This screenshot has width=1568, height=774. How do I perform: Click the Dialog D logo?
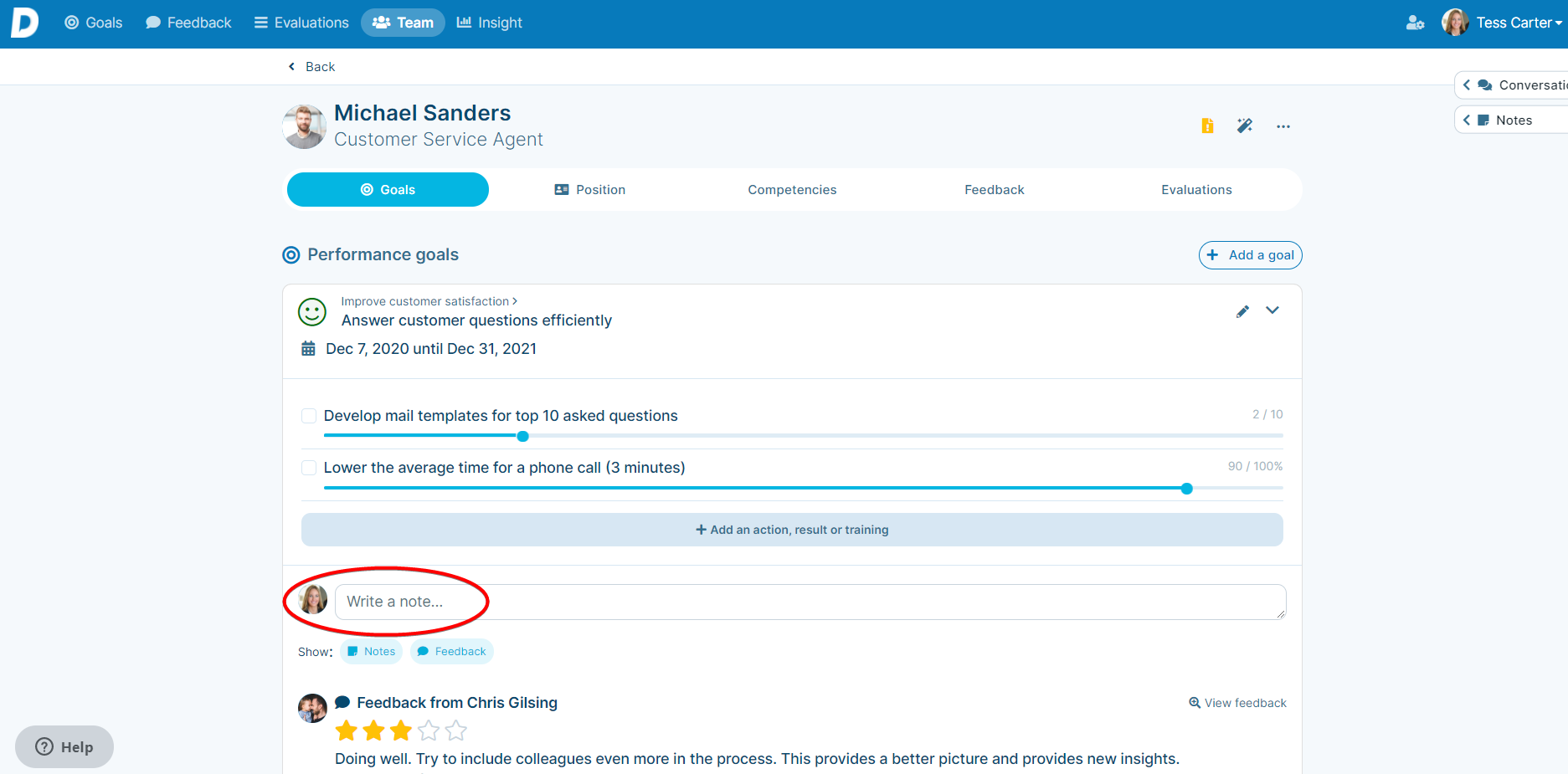(24, 23)
